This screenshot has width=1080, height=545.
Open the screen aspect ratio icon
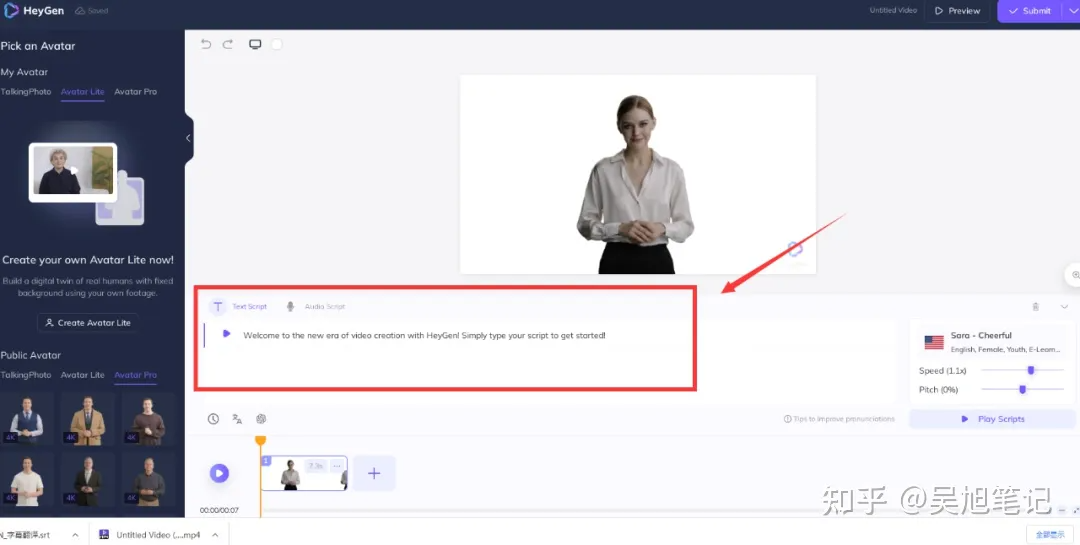[x=255, y=44]
